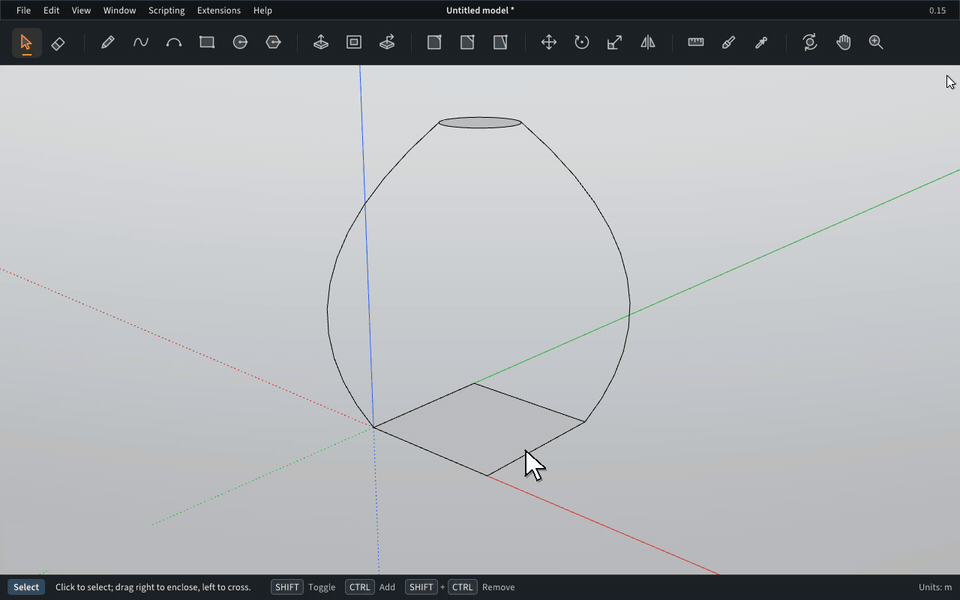This screenshot has height=600, width=960.
Task: Select the Arc tool
Action: pos(174,42)
